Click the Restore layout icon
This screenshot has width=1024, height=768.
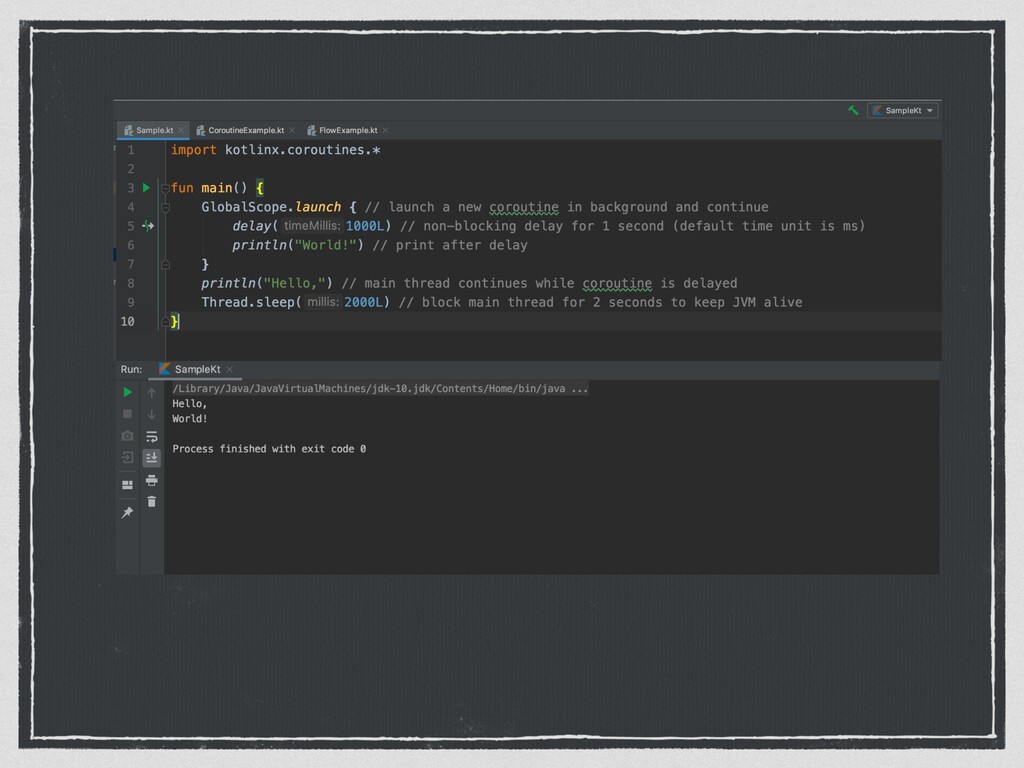(127, 485)
